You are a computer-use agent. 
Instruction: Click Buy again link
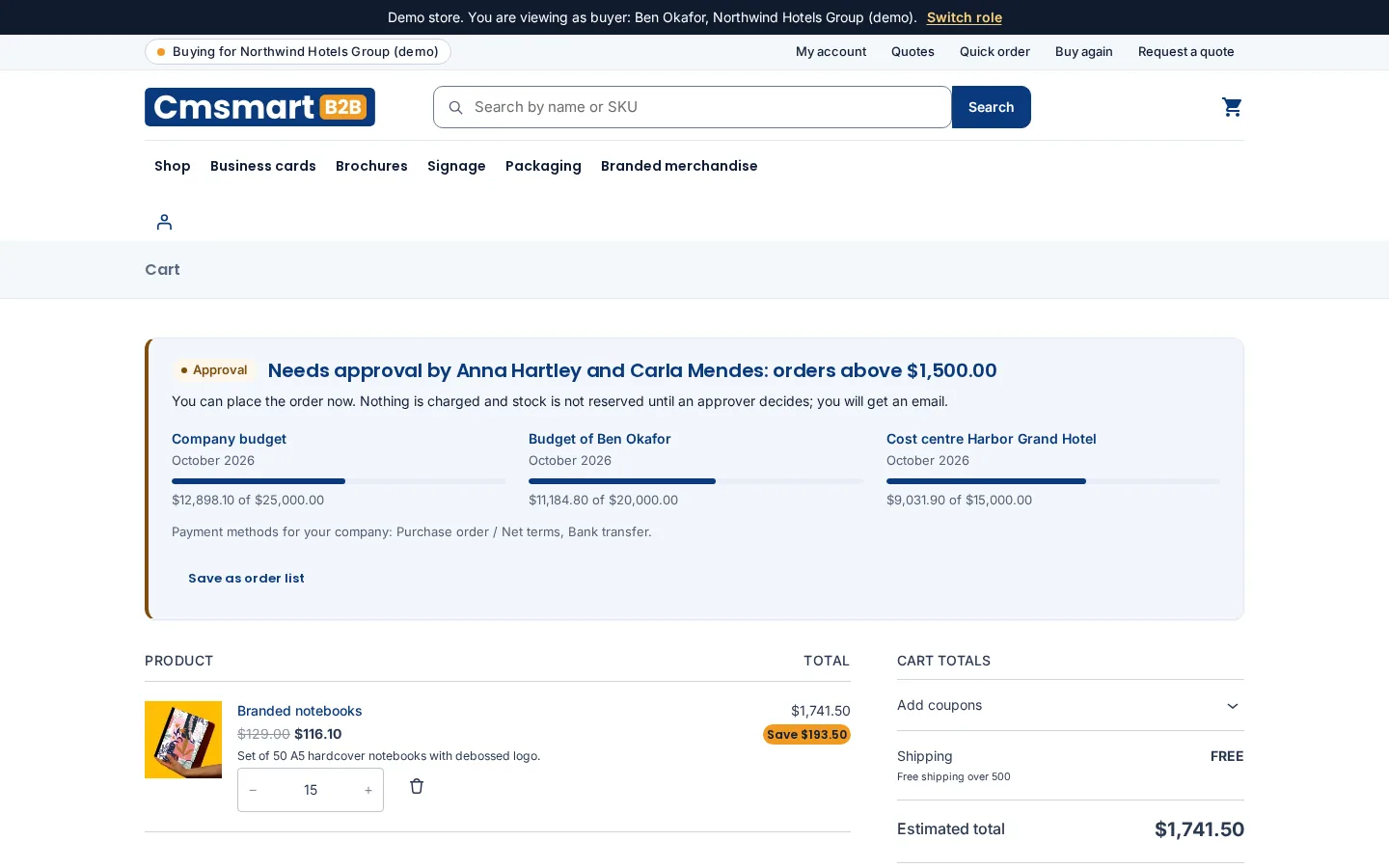coord(1083,52)
